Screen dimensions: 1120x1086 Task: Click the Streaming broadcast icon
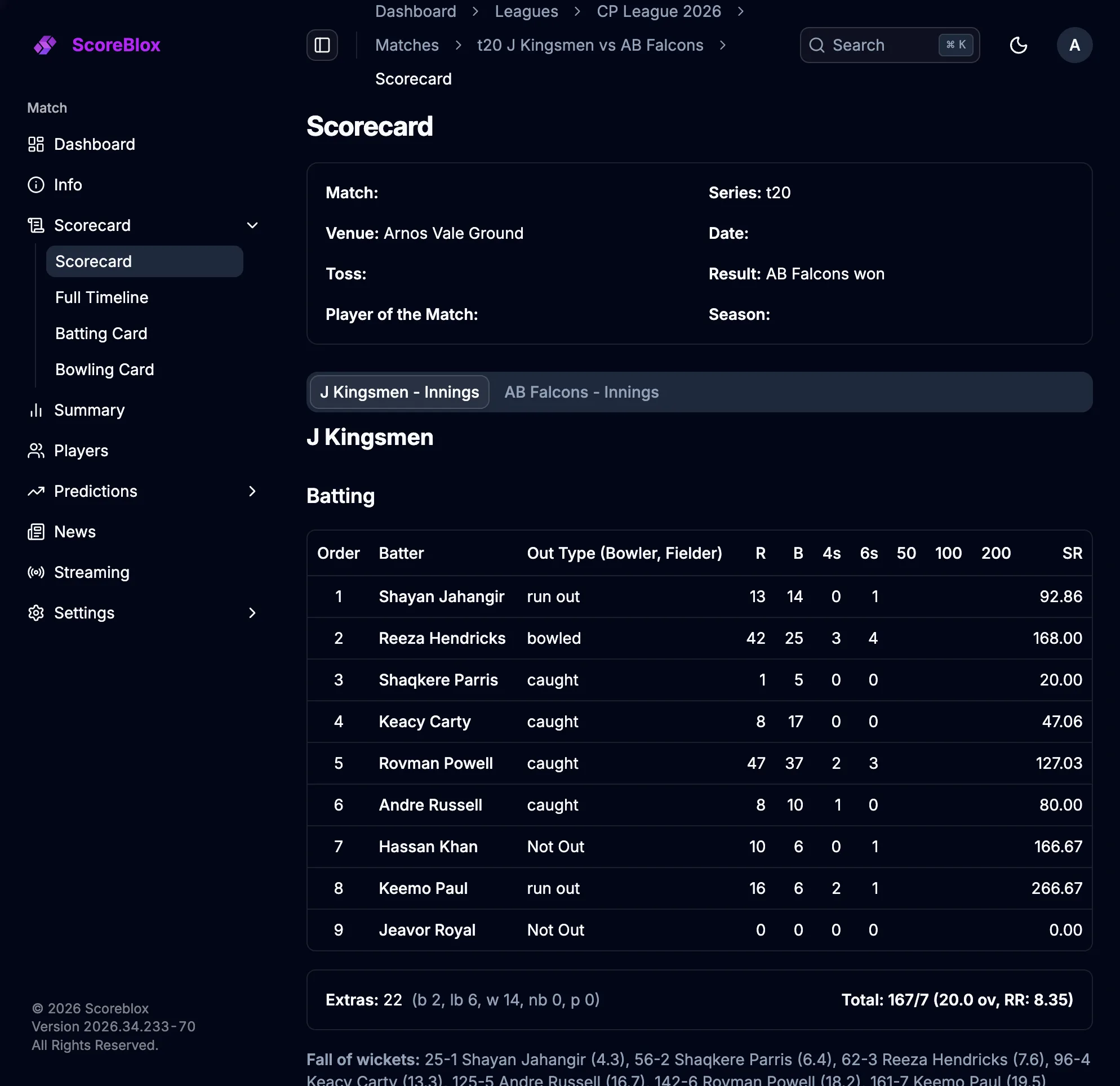point(36,572)
